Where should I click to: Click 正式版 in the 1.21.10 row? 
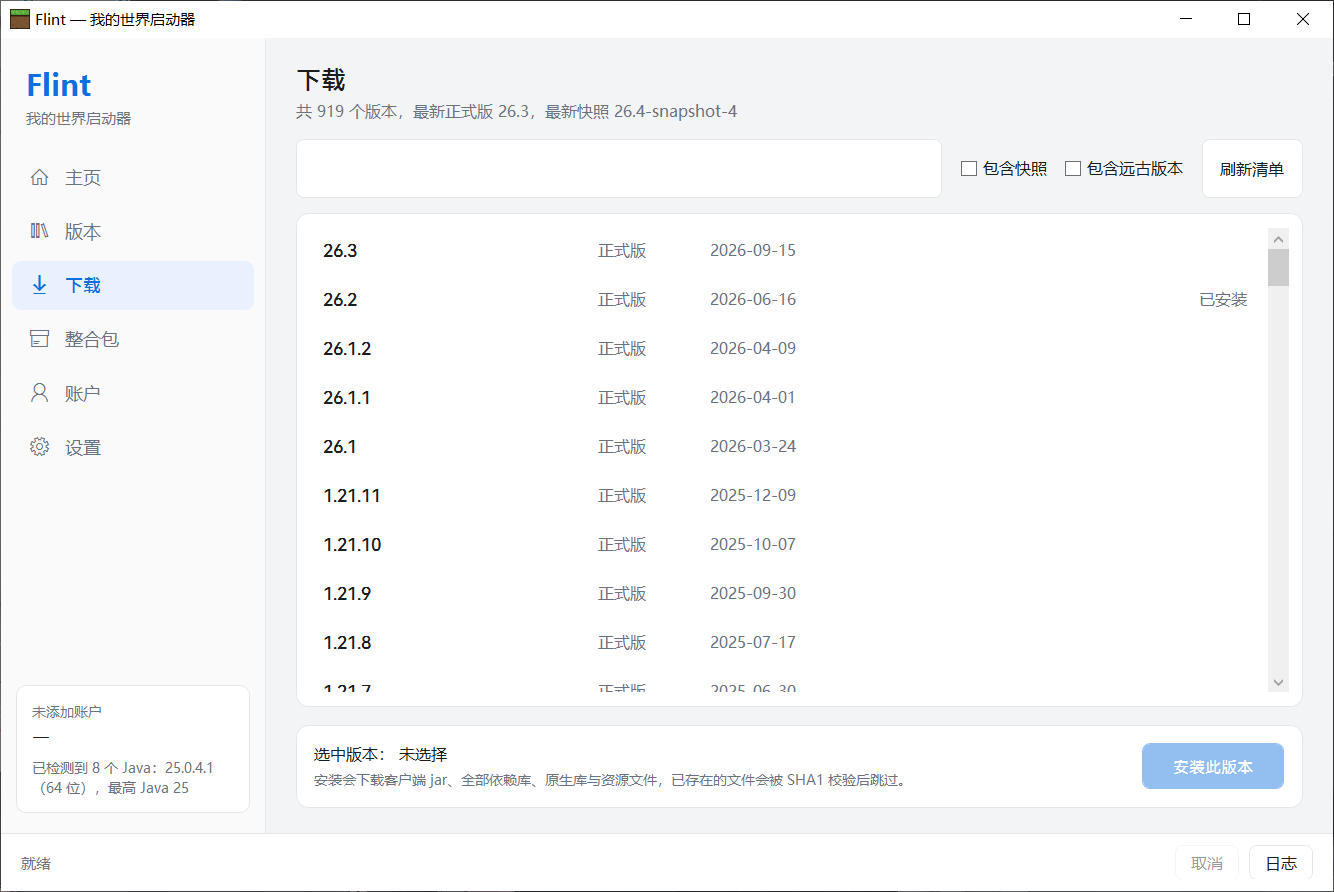click(622, 545)
